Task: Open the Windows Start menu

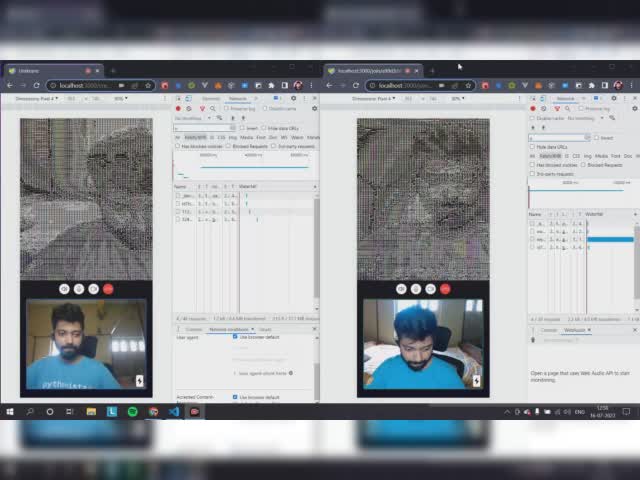Action: pos(10,411)
